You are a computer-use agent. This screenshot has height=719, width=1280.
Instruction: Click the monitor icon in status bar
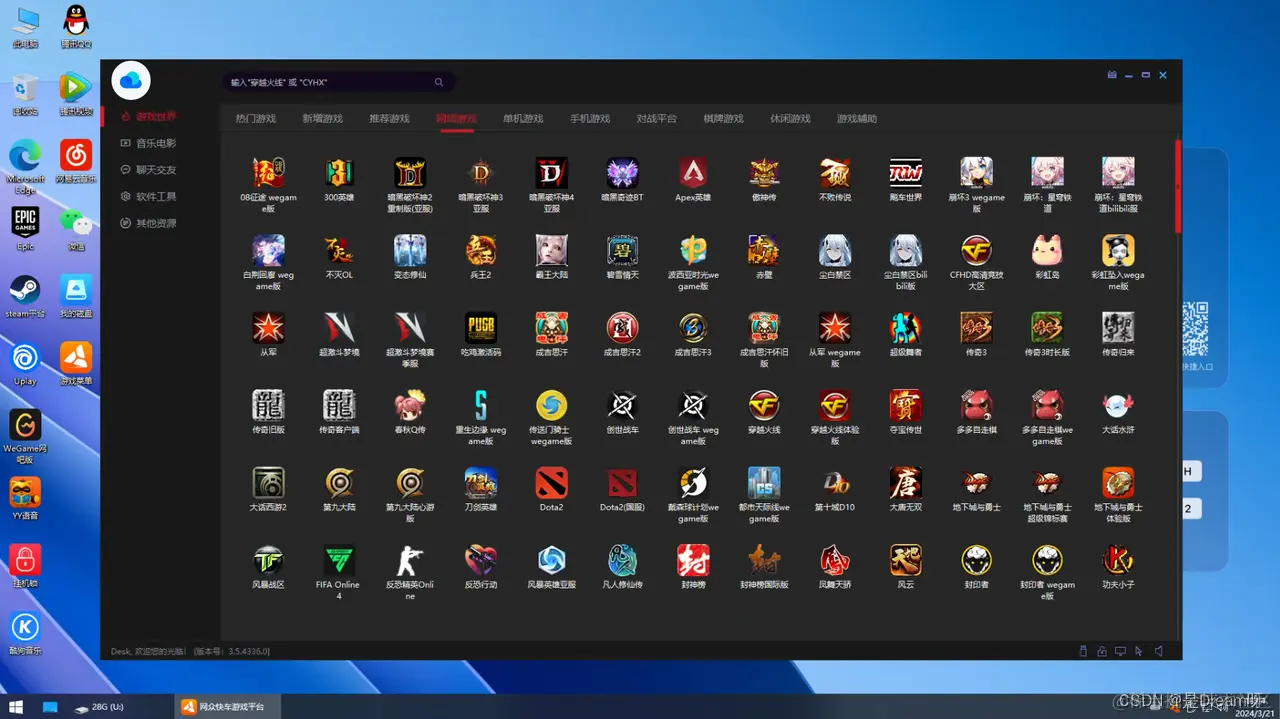[x=1121, y=651]
